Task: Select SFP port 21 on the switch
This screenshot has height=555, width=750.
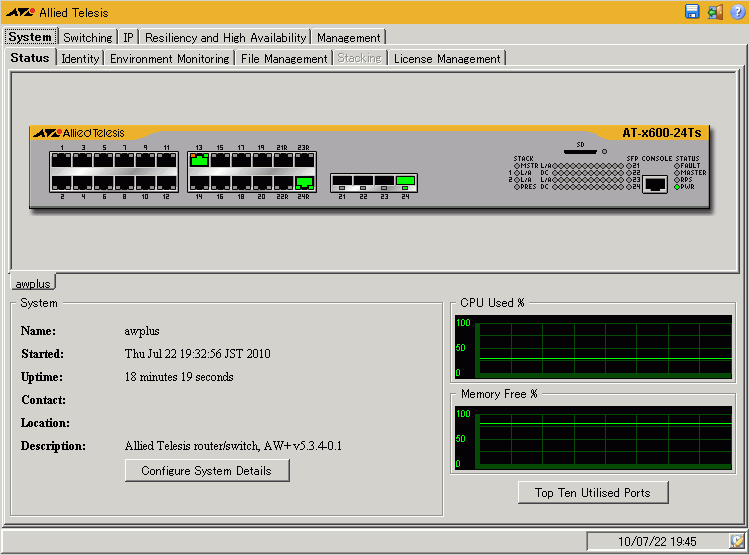Action: (x=342, y=181)
